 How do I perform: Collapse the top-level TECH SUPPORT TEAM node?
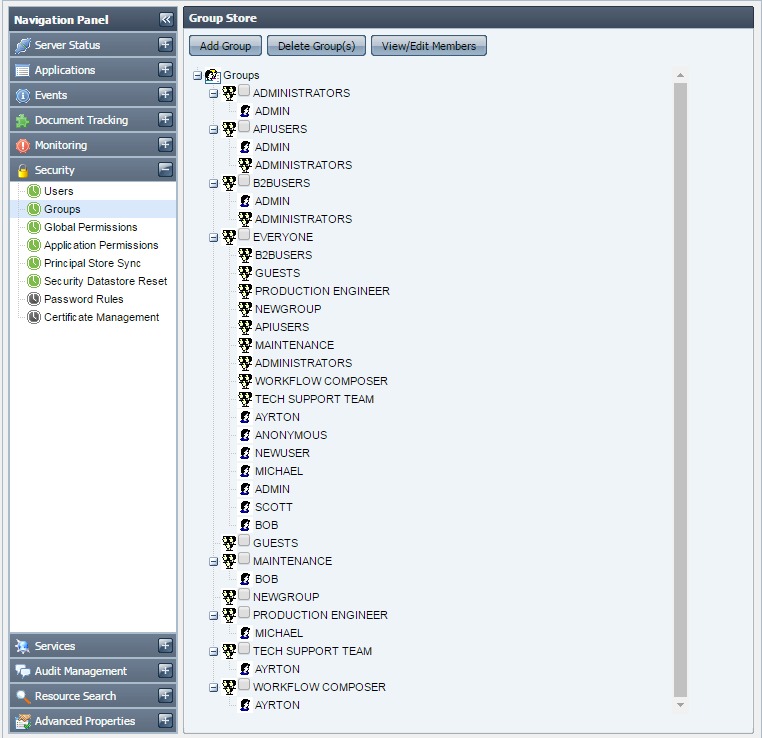[x=213, y=652]
